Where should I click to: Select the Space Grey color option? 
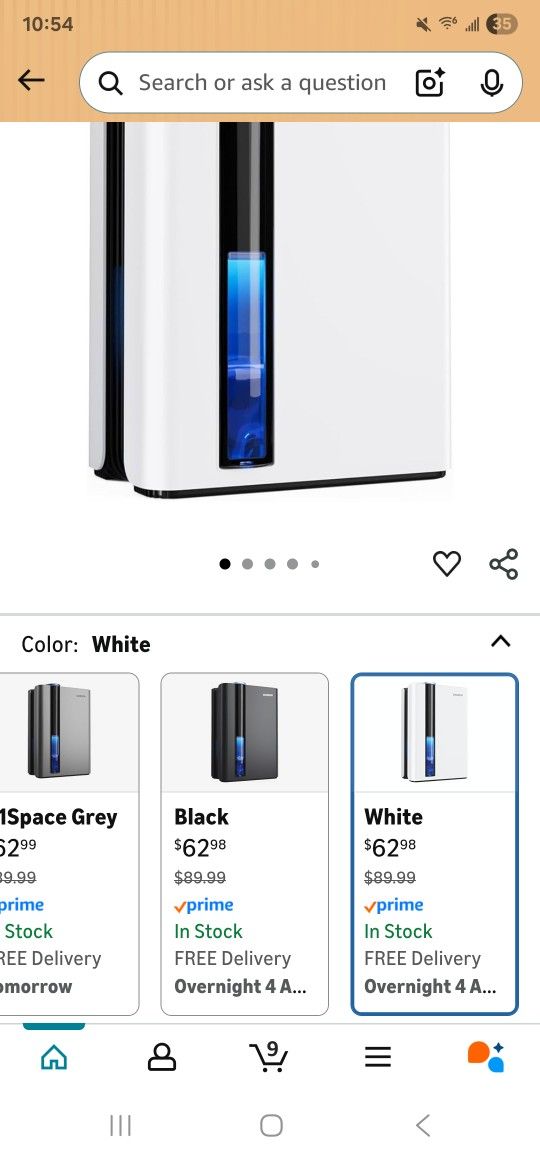(69, 844)
